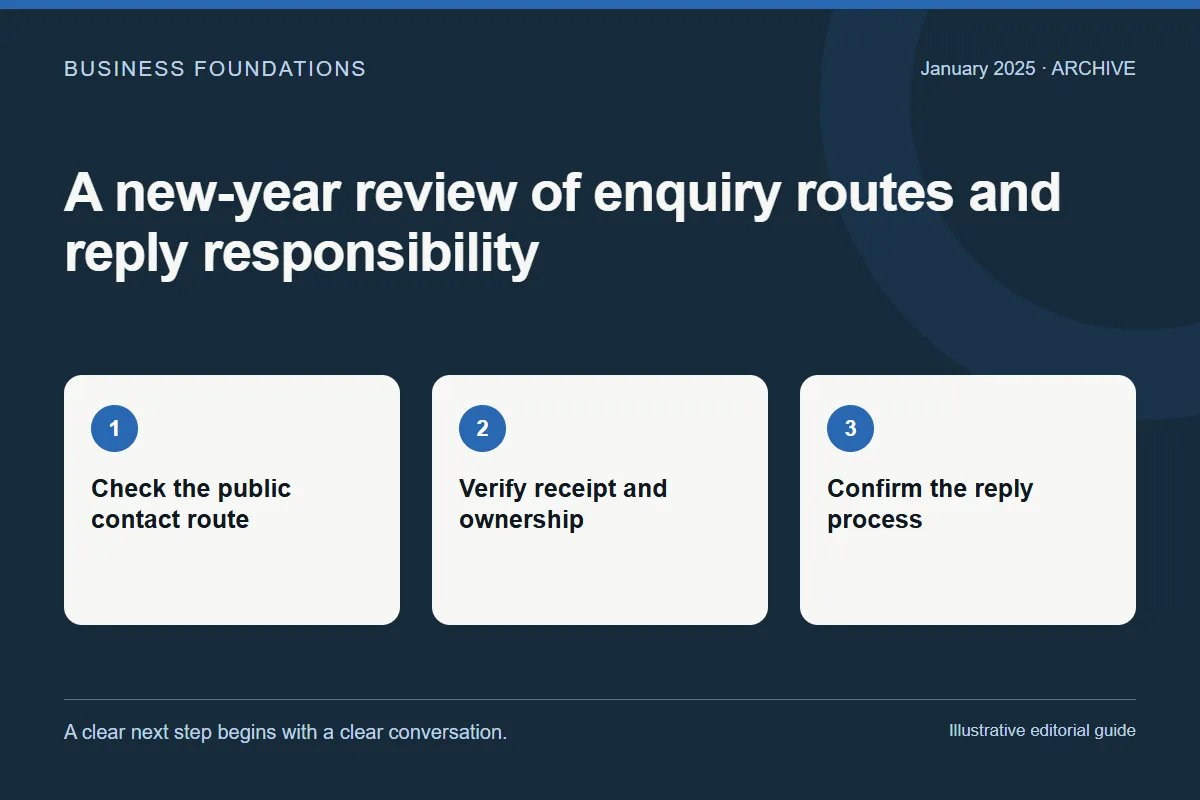Click the 'January 2025 · ARCHIVE' text

point(1028,69)
